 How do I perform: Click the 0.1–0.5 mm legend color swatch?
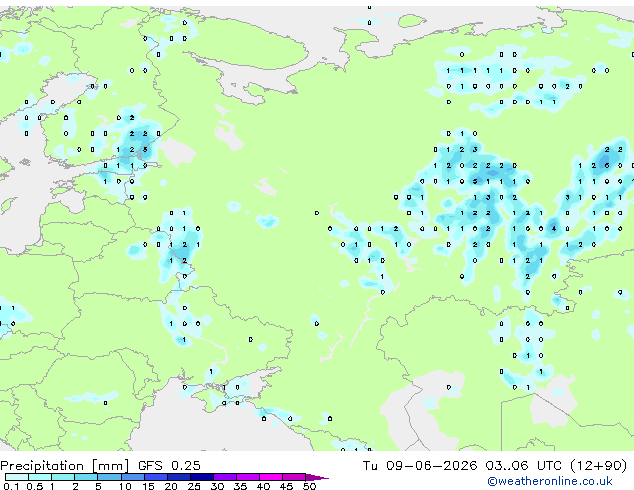[x=17, y=477]
